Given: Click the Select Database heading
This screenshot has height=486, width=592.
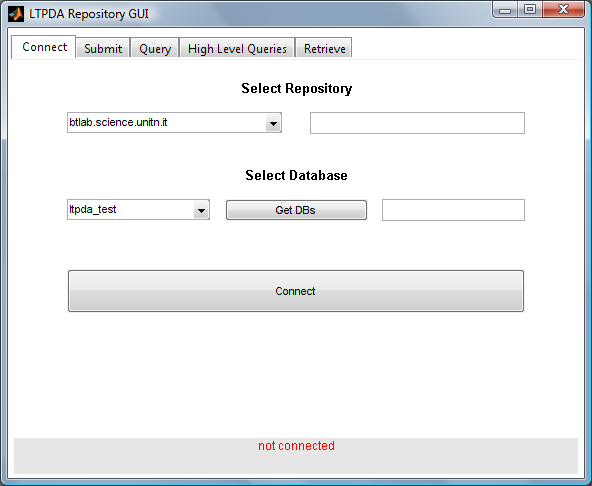Looking at the screenshot, I should 296,175.
